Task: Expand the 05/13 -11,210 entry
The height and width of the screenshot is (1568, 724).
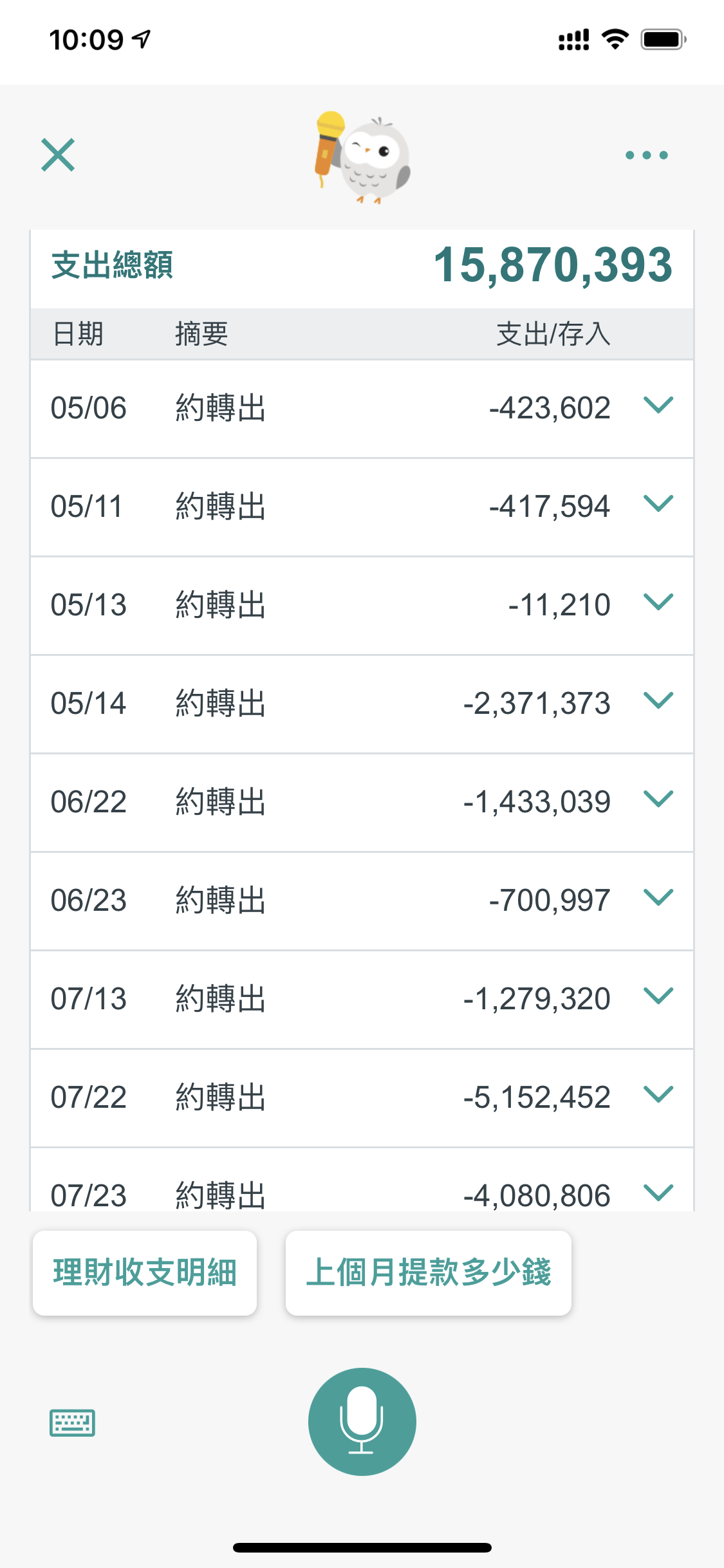Action: pyautogui.click(x=658, y=602)
